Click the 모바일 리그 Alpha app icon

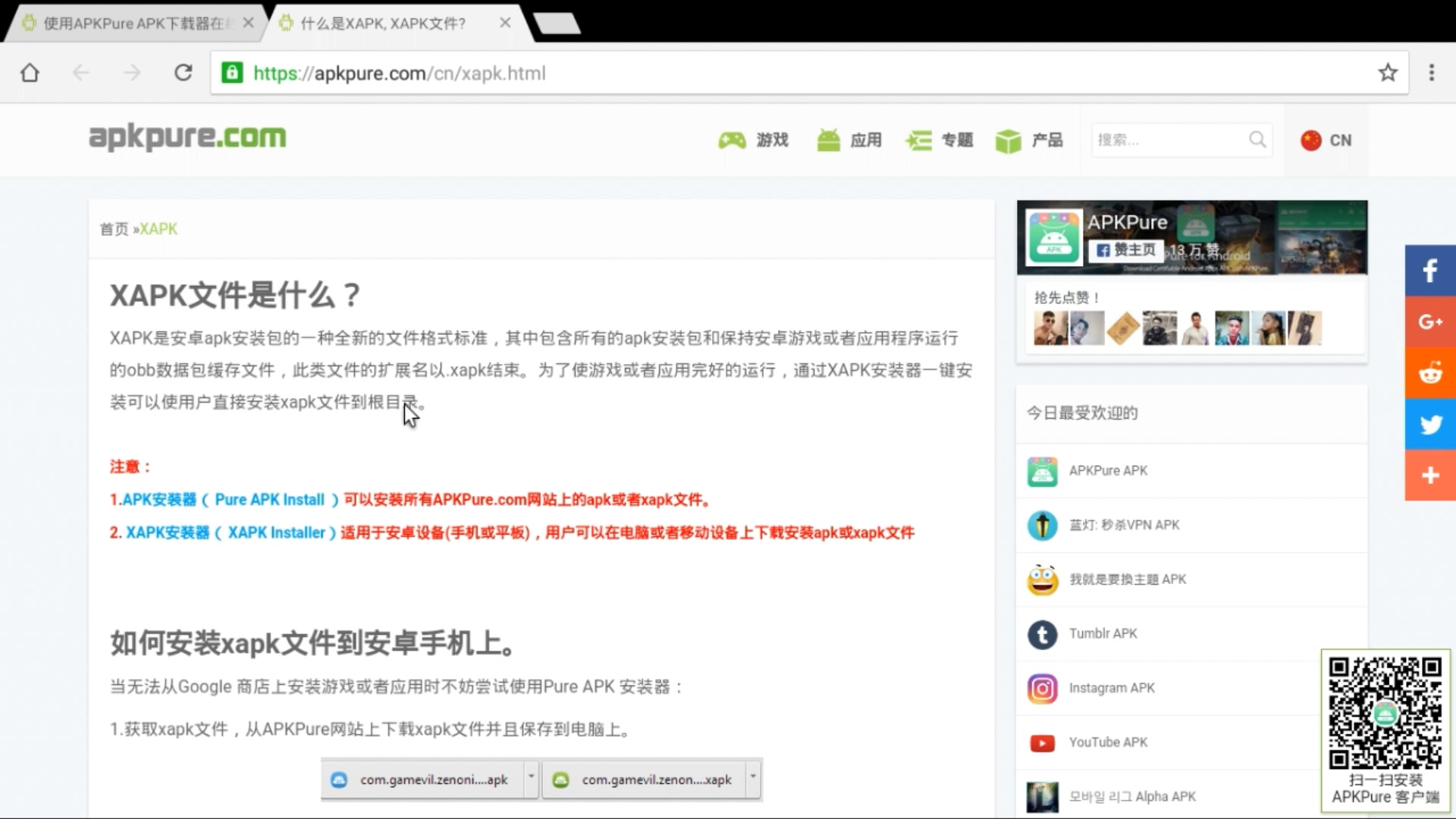[x=1043, y=797]
